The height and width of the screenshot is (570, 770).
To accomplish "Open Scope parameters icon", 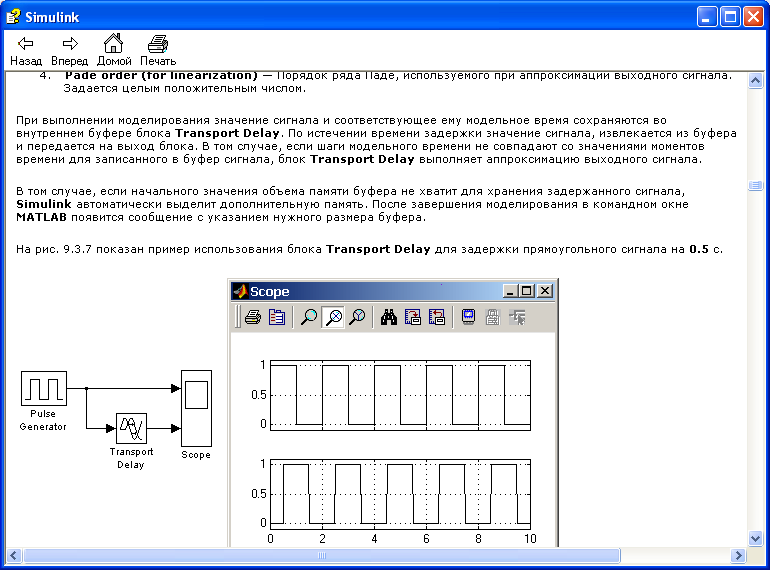I will click(277, 317).
